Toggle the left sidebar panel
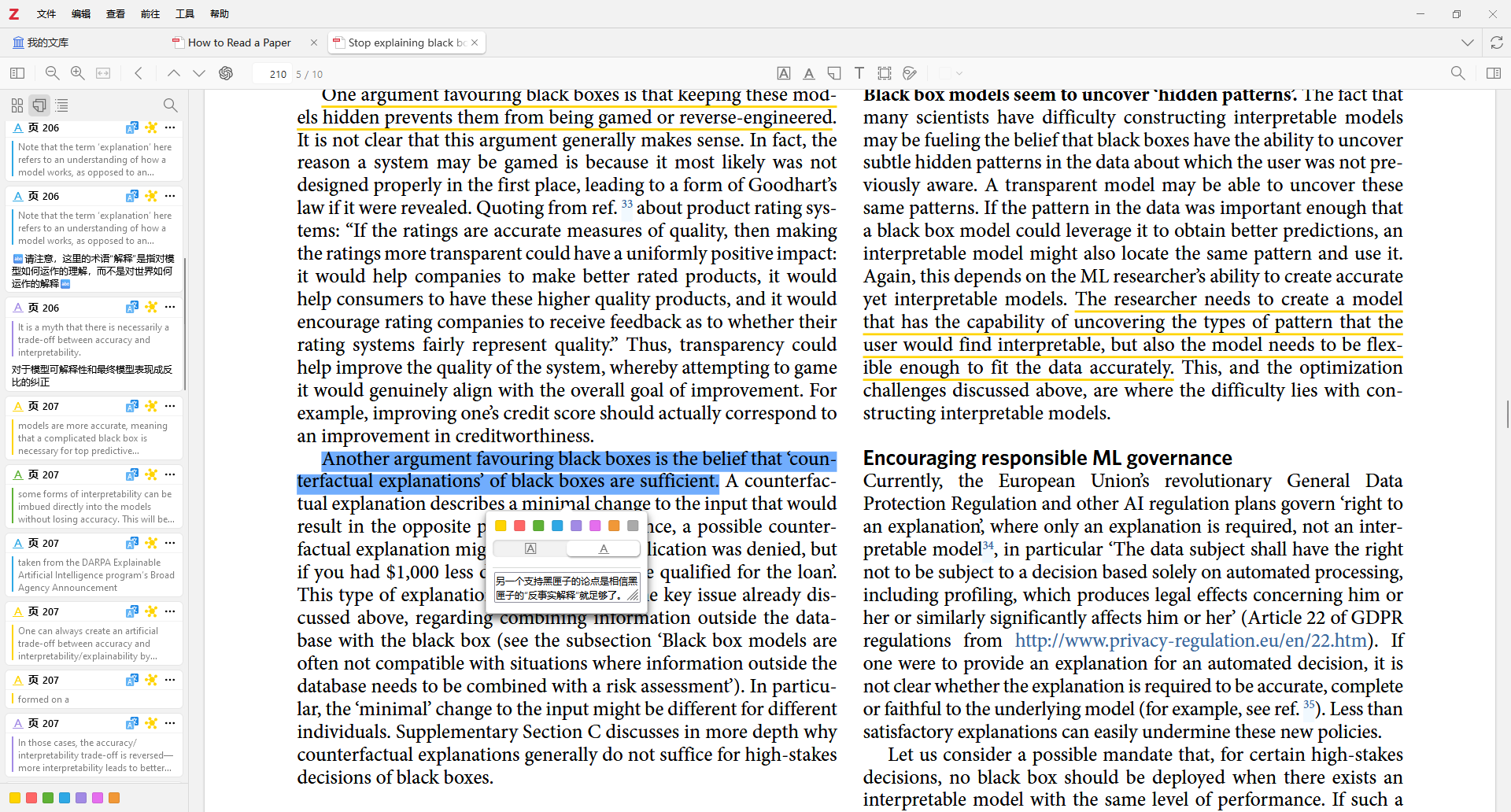Viewport: 1511px width, 812px height. click(x=17, y=73)
